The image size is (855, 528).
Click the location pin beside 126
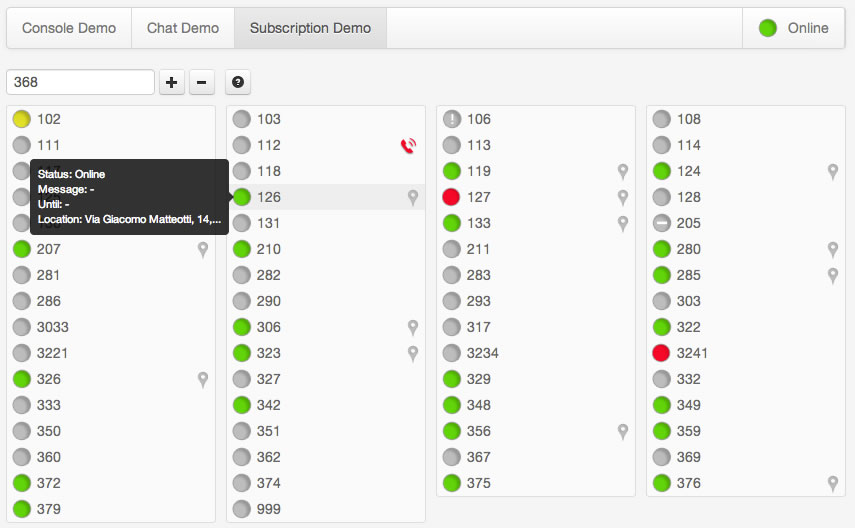413,198
